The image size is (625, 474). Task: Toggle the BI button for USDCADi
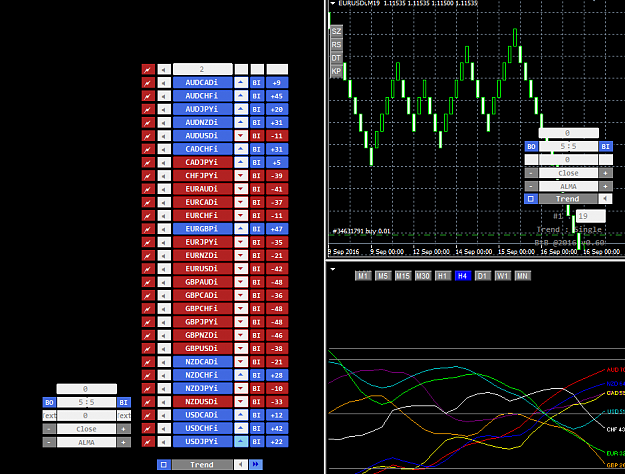tap(257, 415)
